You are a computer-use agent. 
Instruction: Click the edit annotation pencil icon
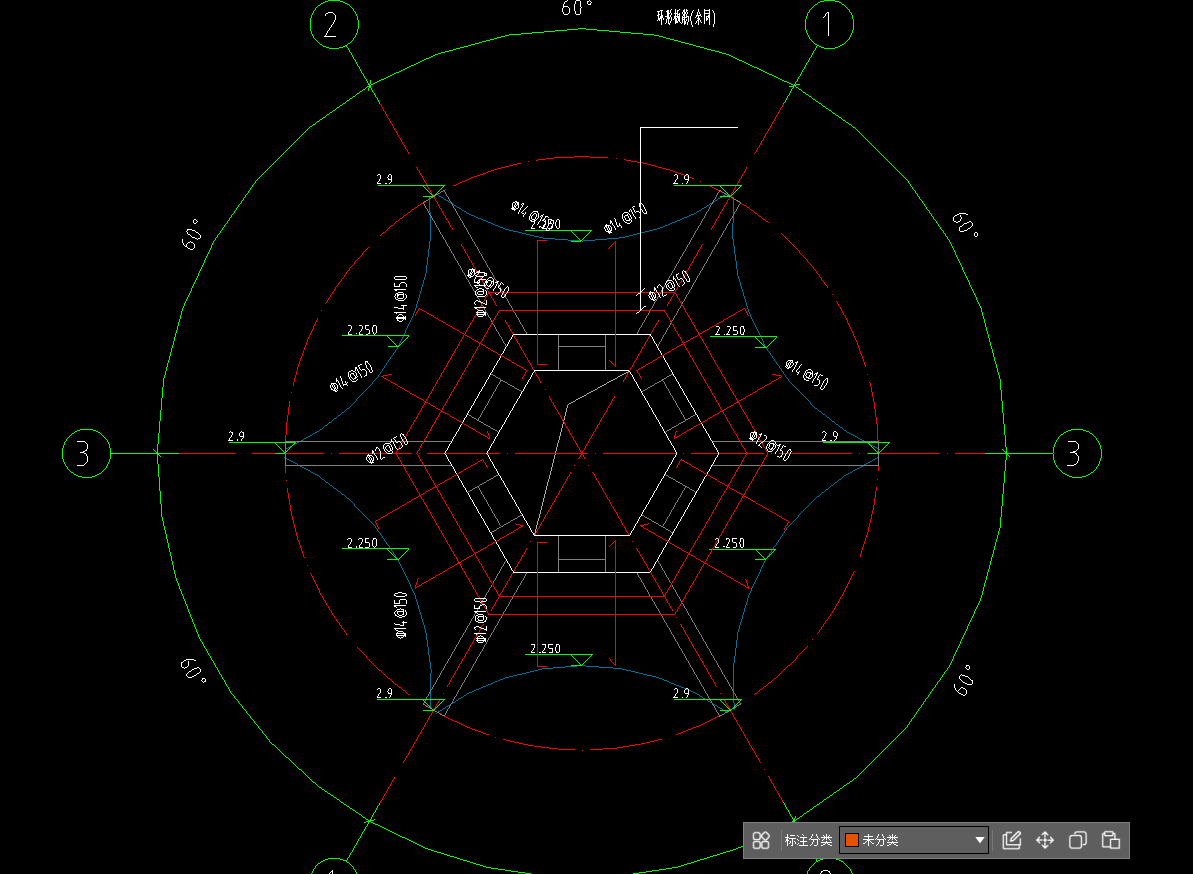(x=1011, y=840)
